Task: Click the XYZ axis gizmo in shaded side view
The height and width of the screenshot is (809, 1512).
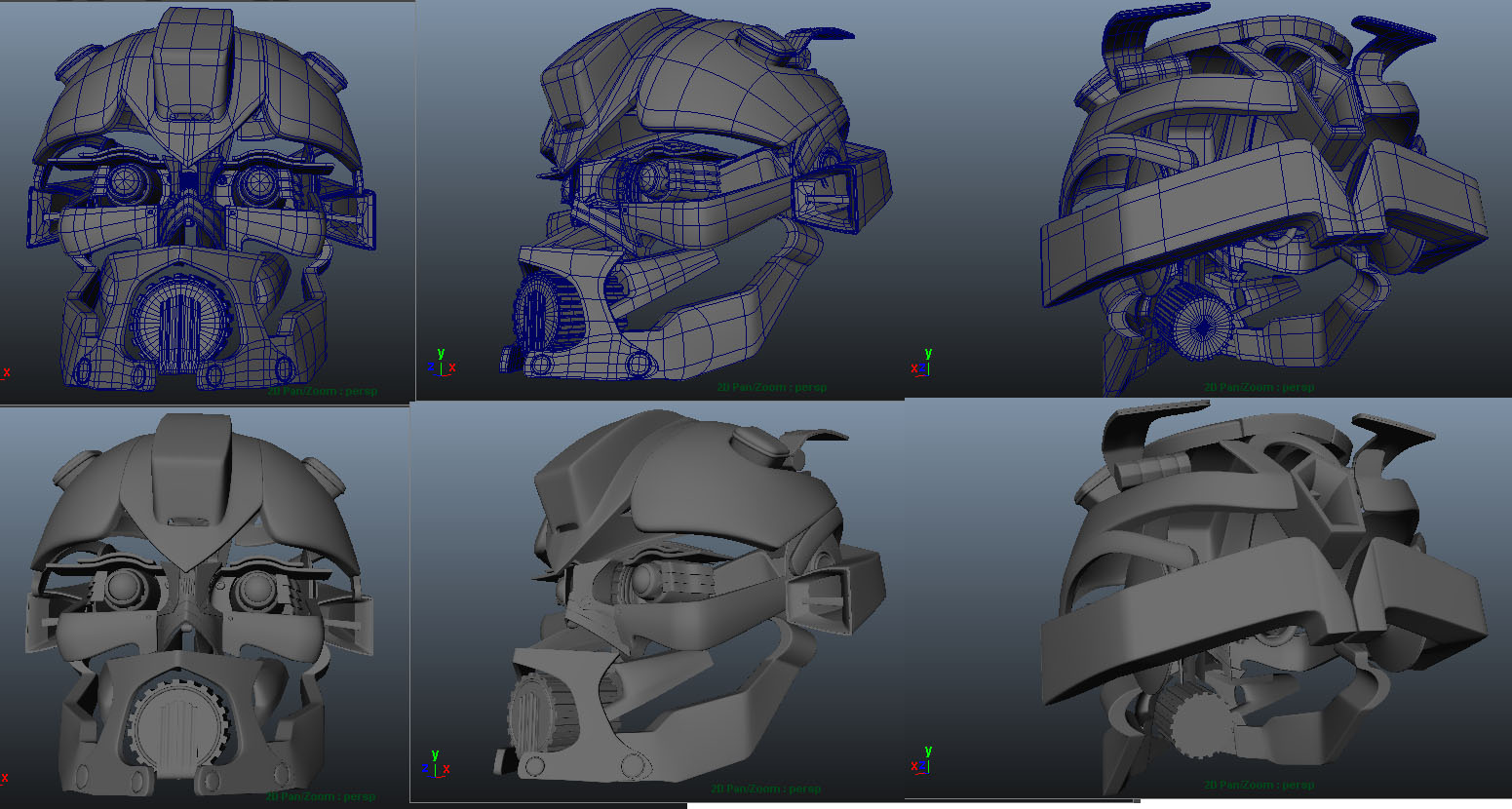Action: click(x=438, y=763)
